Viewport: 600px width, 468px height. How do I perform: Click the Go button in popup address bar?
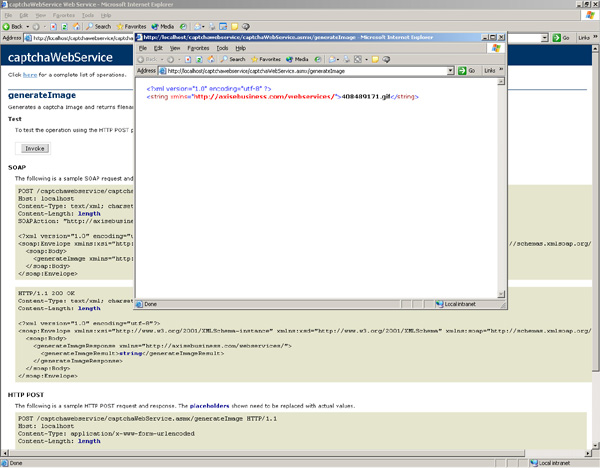click(467, 71)
